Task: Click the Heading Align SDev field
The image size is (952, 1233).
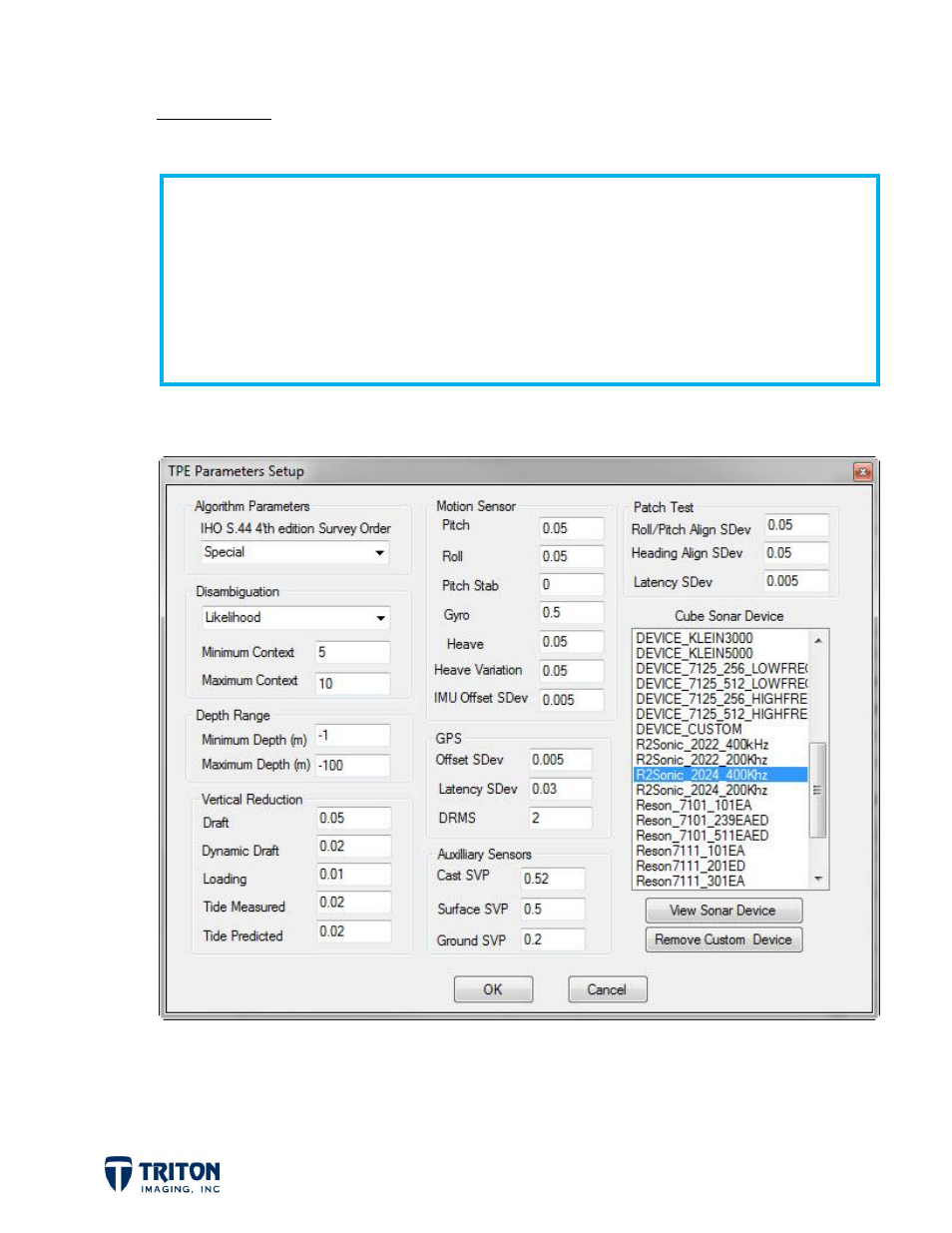Action: pyautogui.click(x=796, y=553)
